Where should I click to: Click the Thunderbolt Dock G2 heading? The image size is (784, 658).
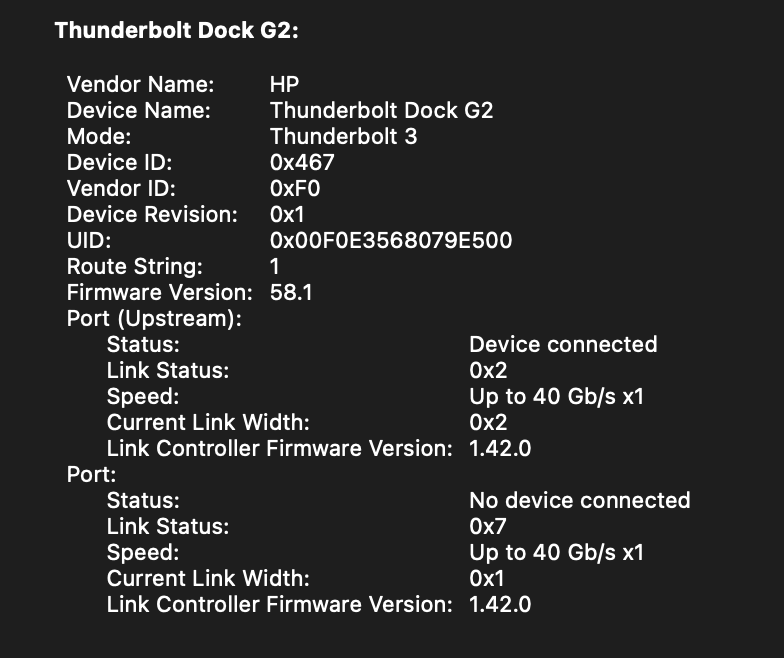(x=177, y=31)
